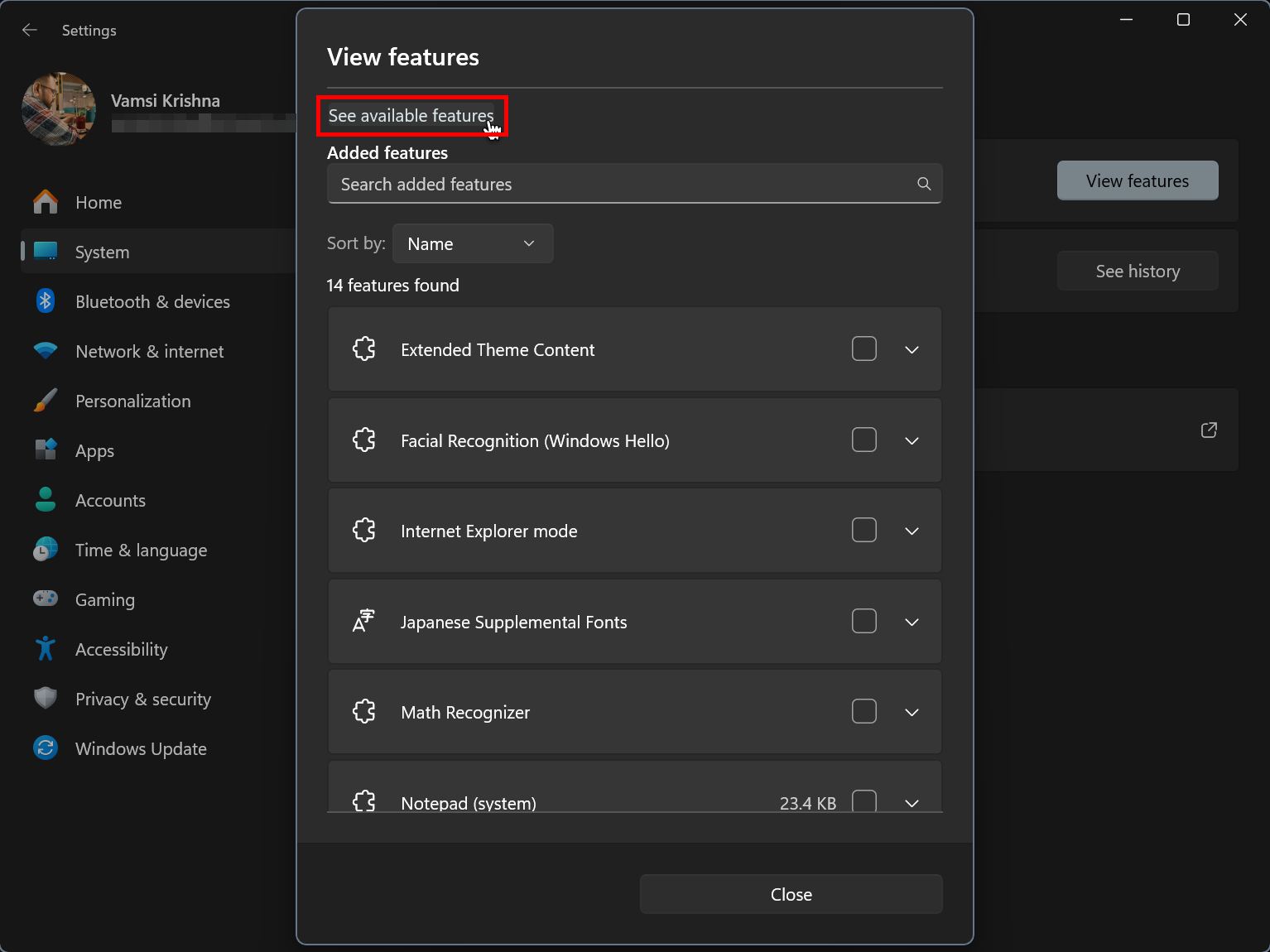Click the View features button
Viewport: 1270px width, 952px height.
coord(1138,180)
